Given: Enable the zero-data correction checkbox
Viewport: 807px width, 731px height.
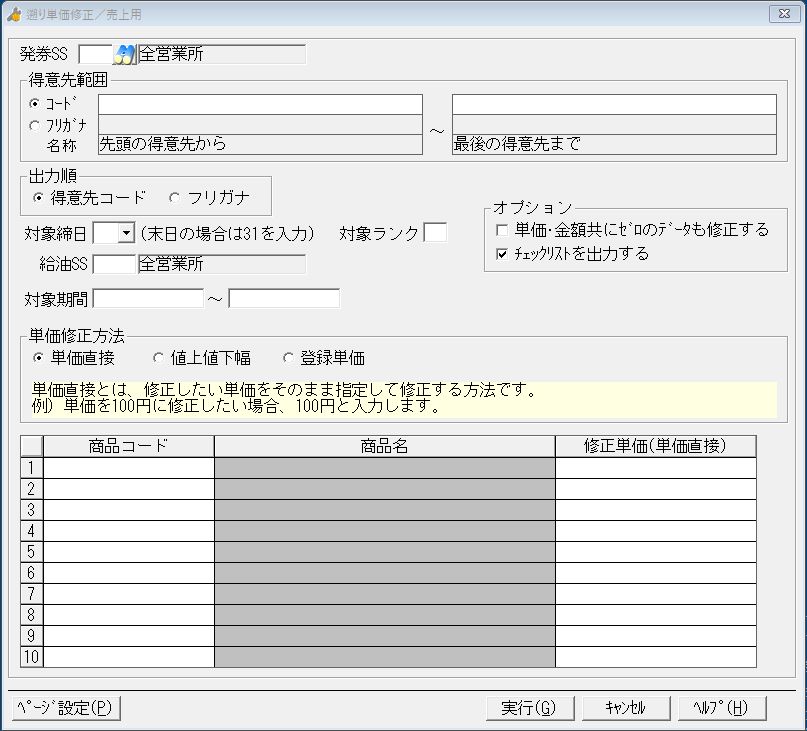Looking at the screenshot, I should coord(501,230).
